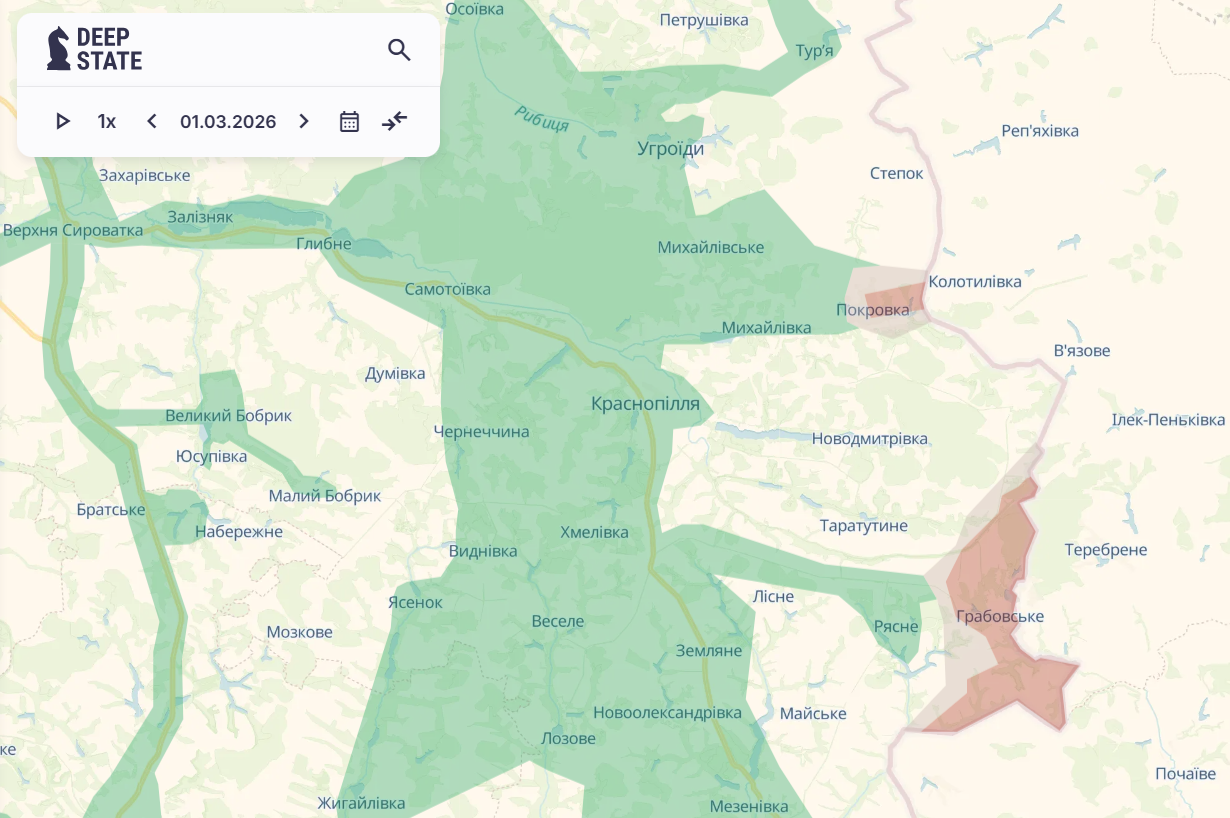
Task: Go to the previous date arrow
Action: pyautogui.click(x=152, y=122)
